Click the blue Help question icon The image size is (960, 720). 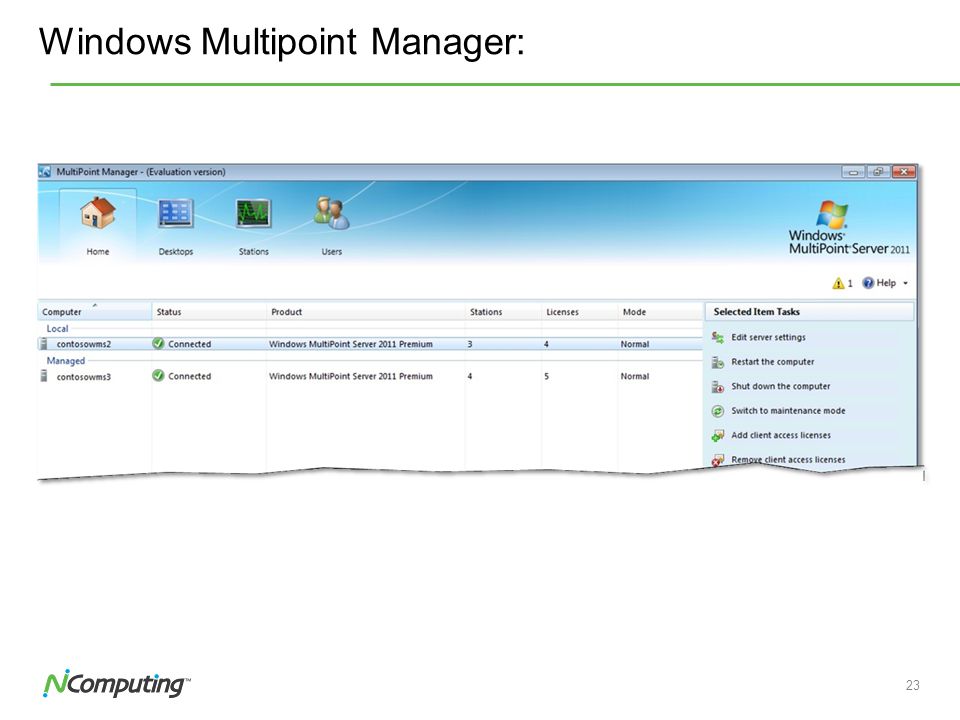point(868,283)
